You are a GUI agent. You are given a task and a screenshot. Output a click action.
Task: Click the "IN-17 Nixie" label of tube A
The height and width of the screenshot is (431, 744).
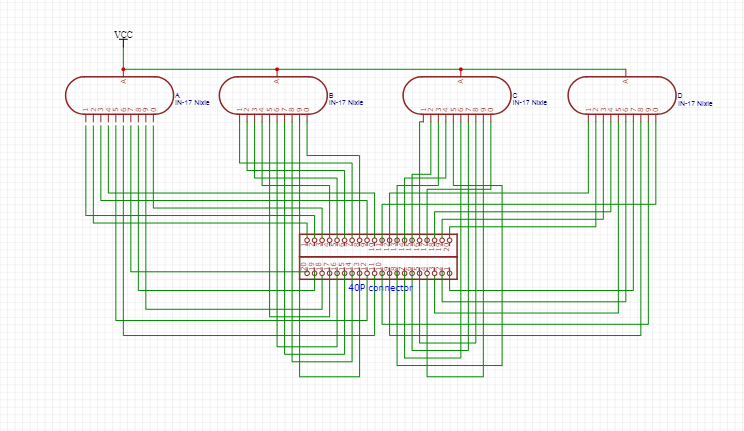click(192, 103)
